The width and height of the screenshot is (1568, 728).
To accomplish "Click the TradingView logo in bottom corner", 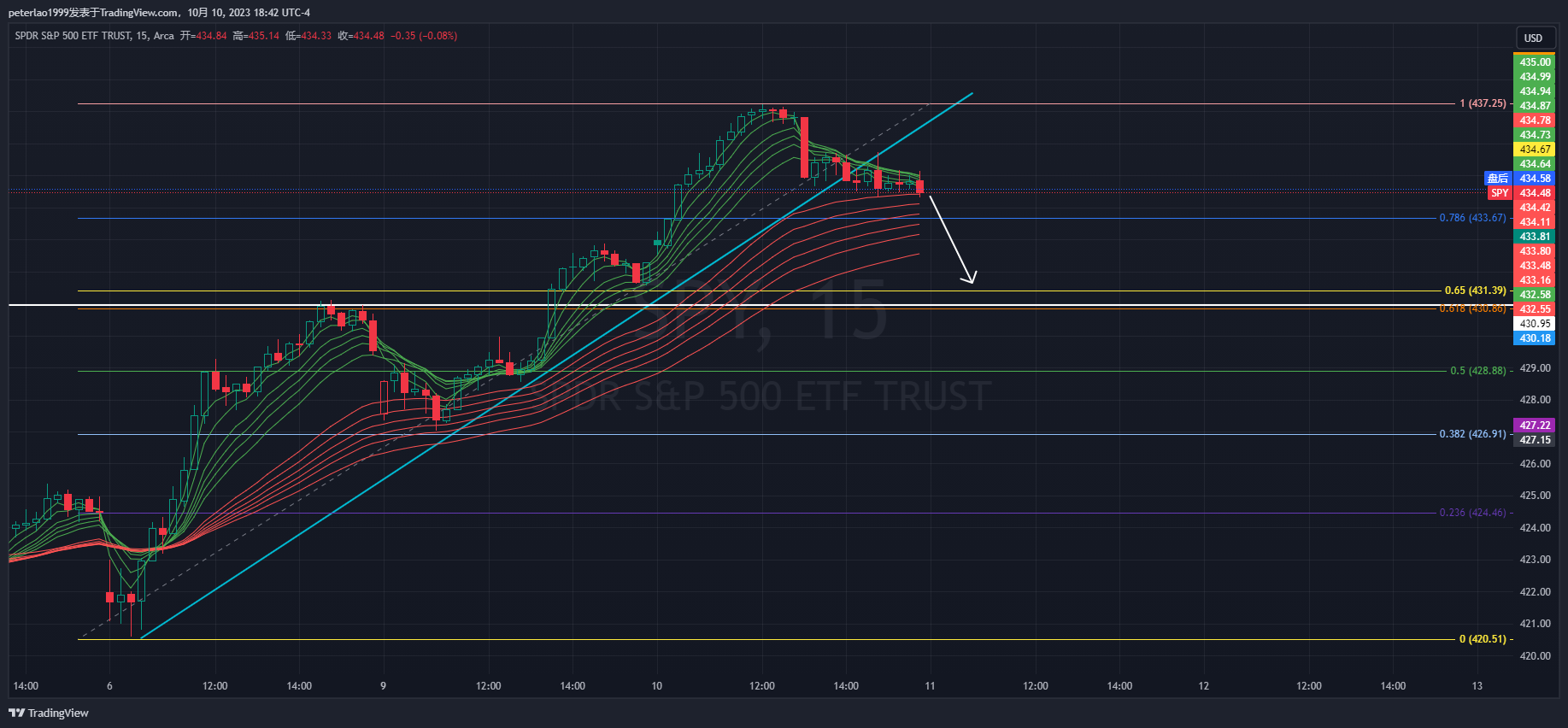I will click(x=49, y=713).
